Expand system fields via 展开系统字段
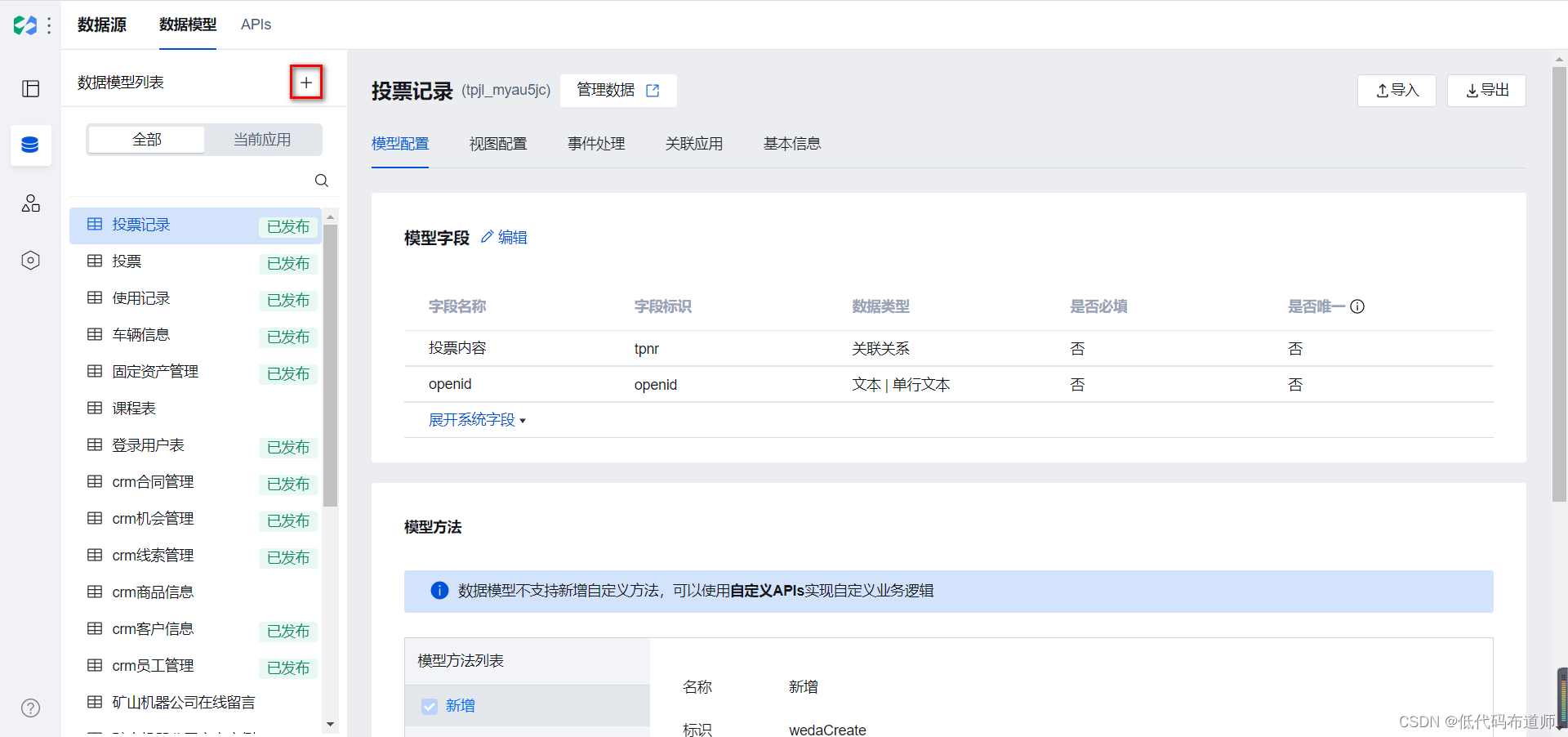 click(477, 420)
